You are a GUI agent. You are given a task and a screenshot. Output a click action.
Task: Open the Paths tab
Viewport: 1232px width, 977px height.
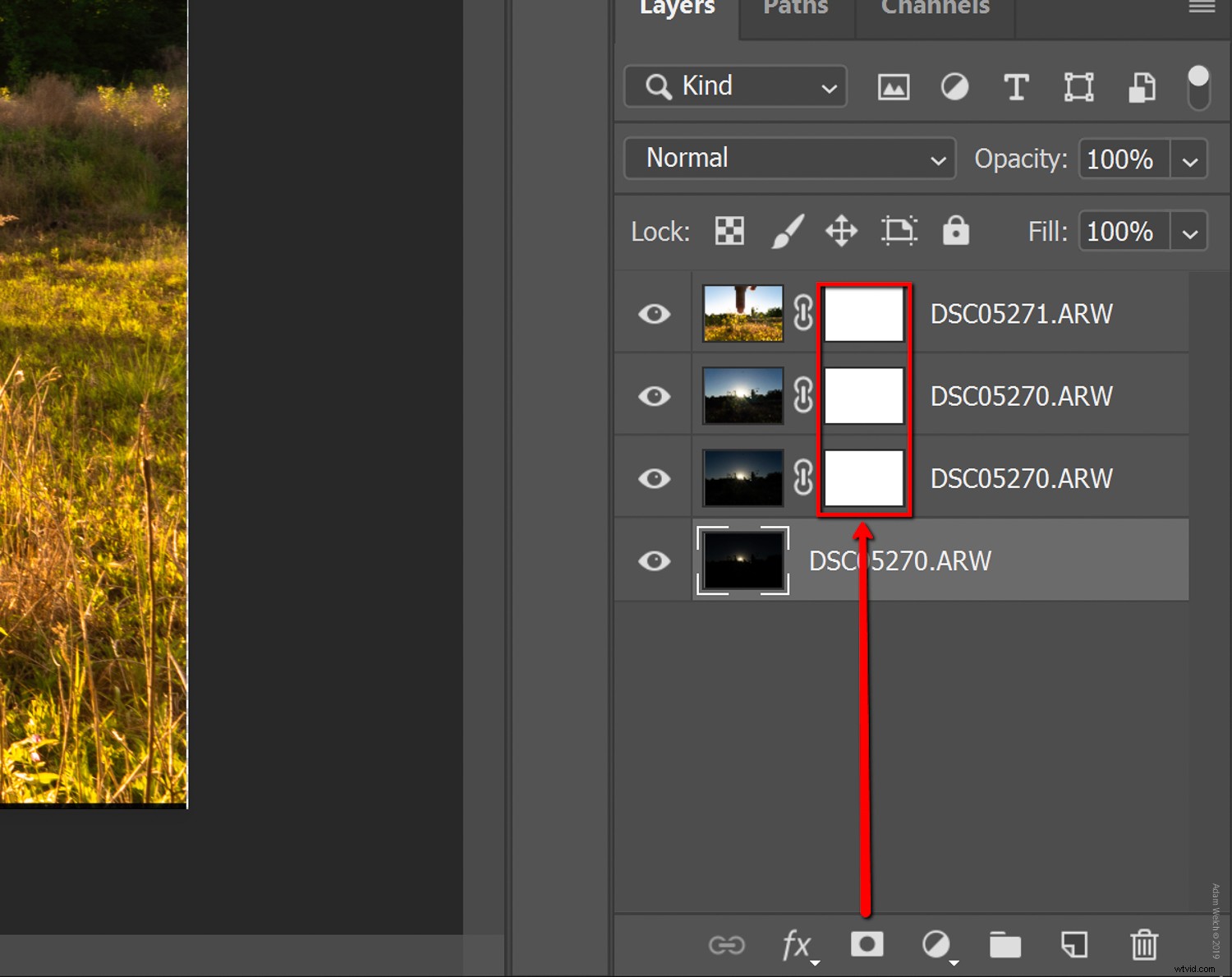tap(794, 8)
